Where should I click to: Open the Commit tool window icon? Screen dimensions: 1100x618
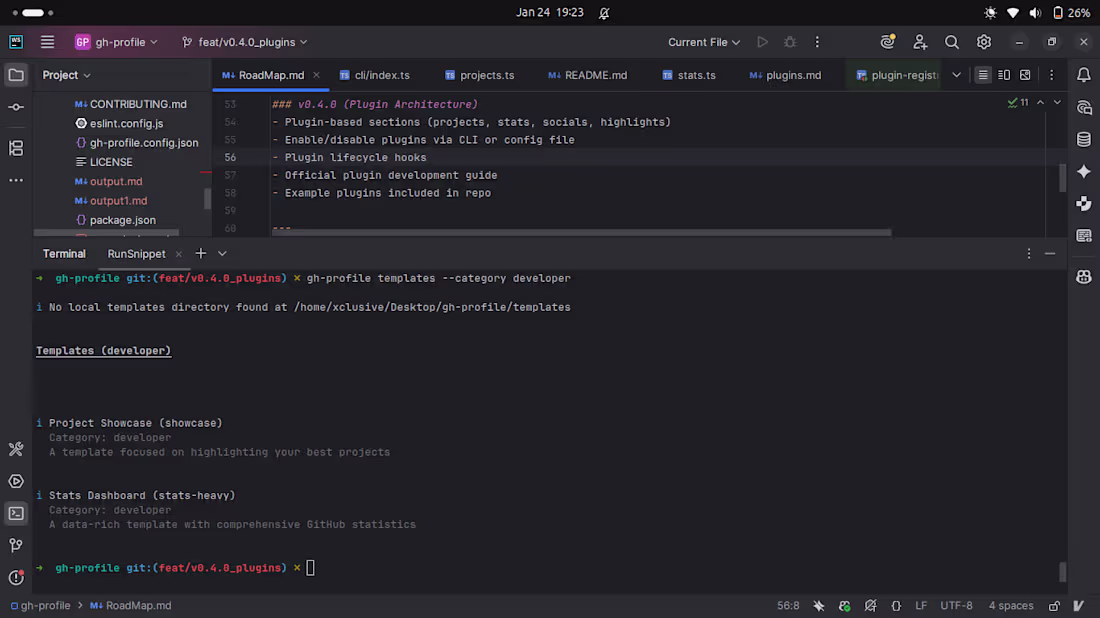pyautogui.click(x=16, y=106)
